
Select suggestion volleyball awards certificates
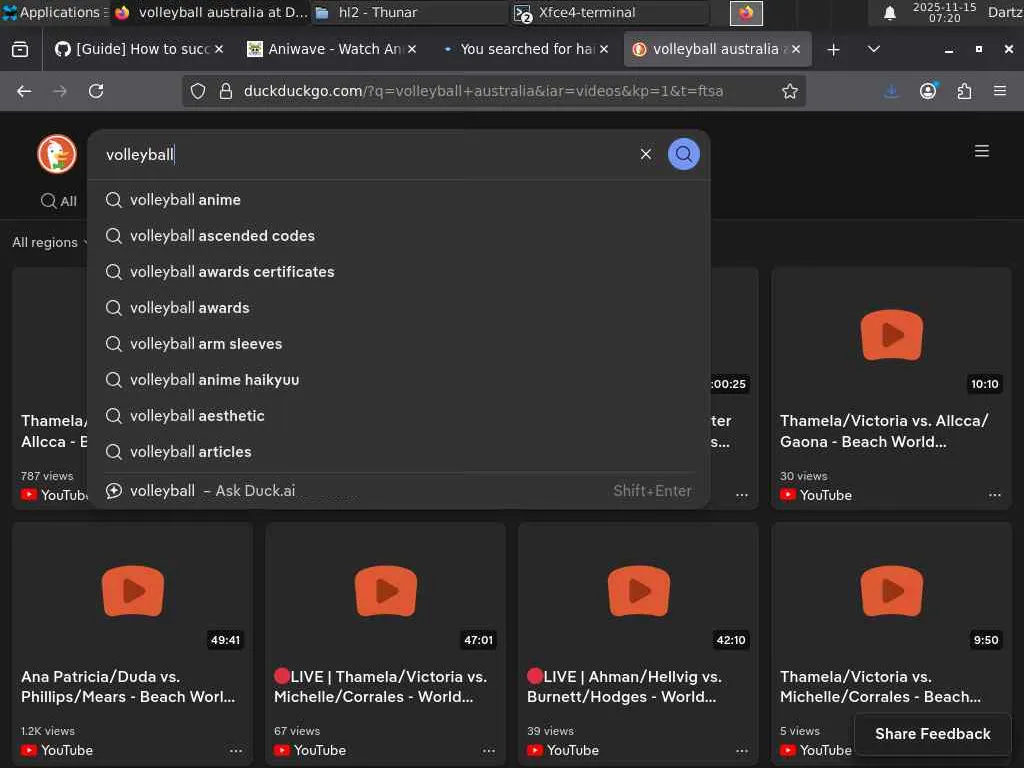(x=398, y=272)
